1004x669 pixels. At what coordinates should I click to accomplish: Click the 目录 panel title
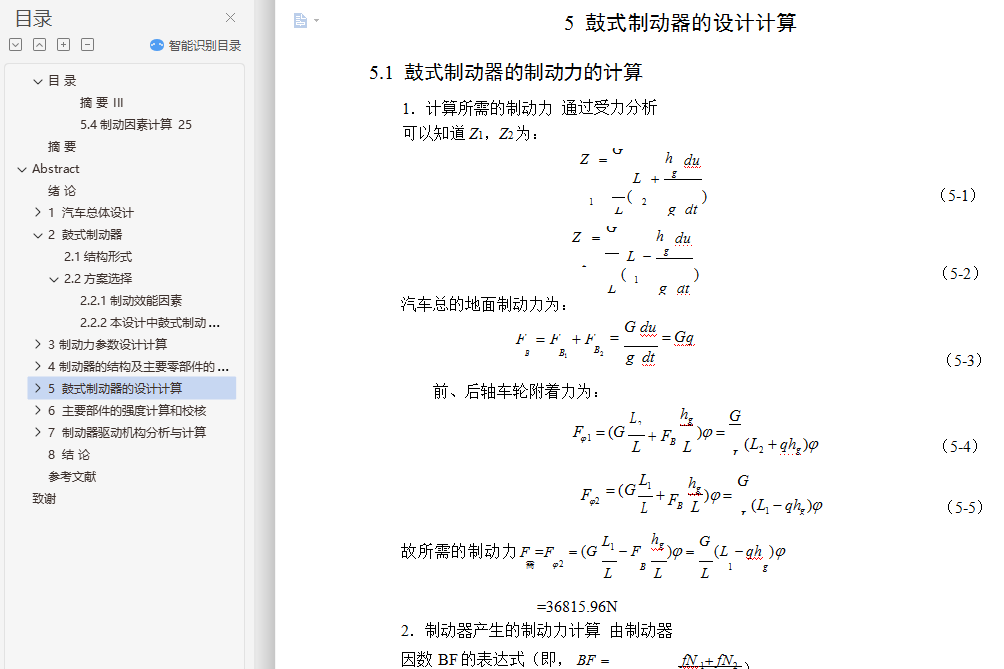point(33,19)
